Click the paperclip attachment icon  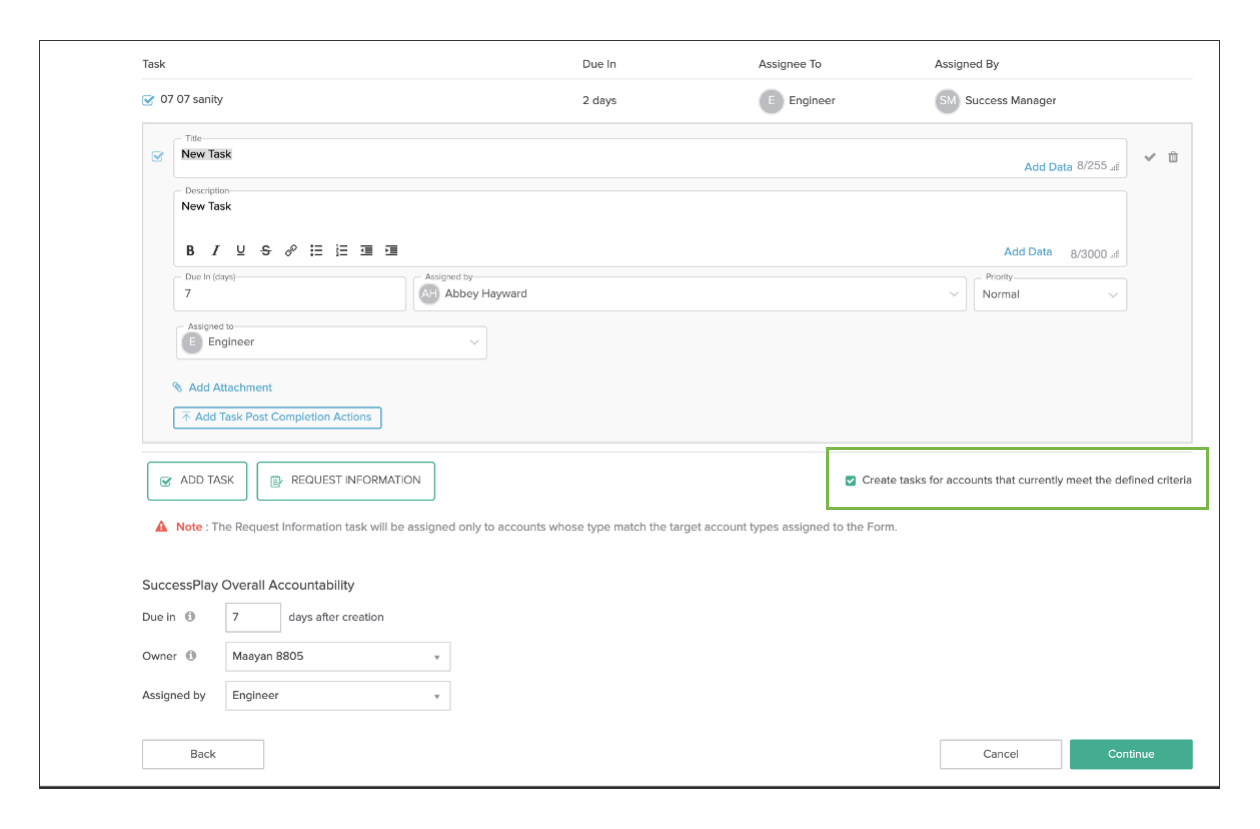(177, 387)
